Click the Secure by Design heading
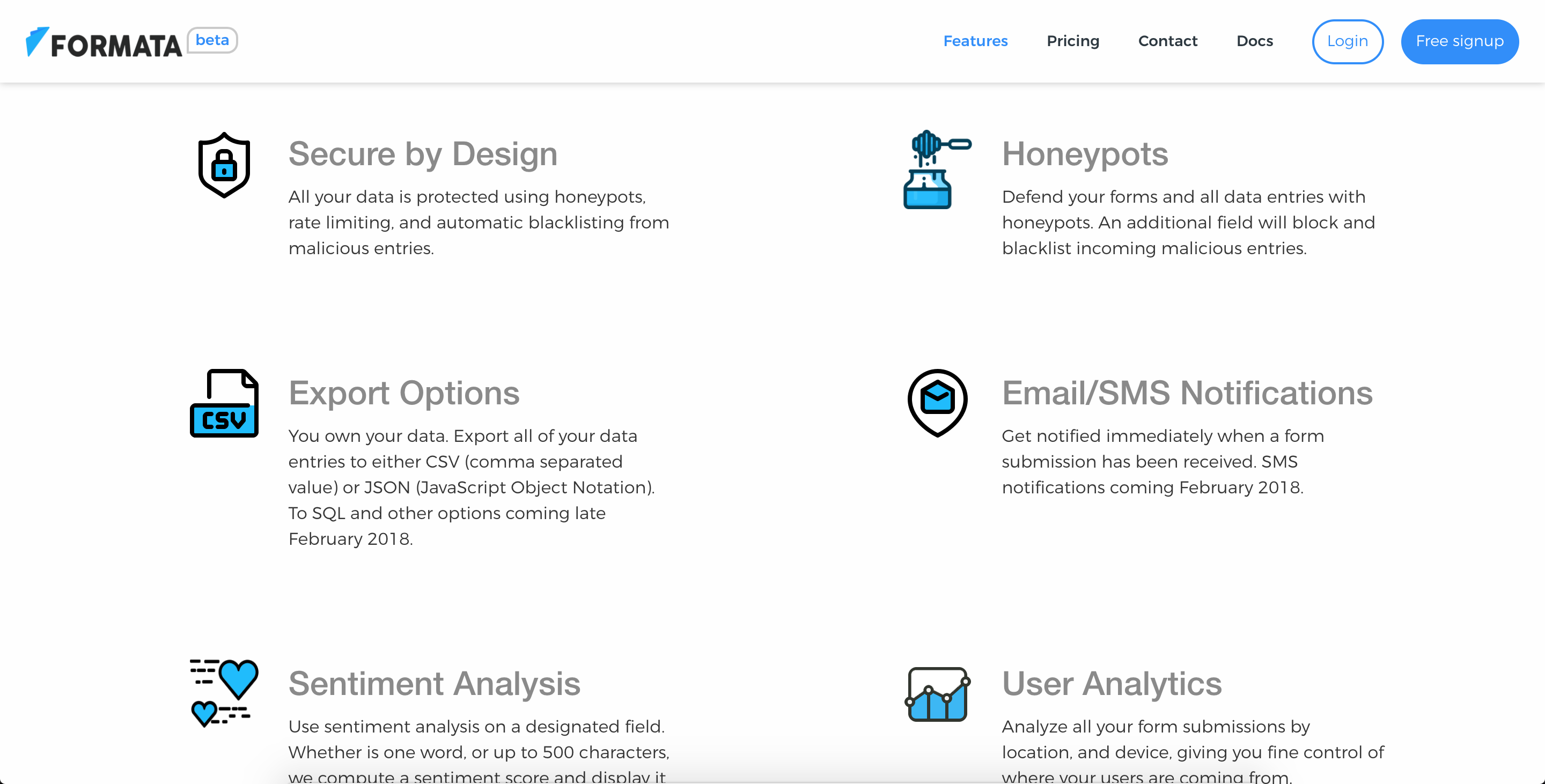The height and width of the screenshot is (784, 1545). tap(423, 154)
